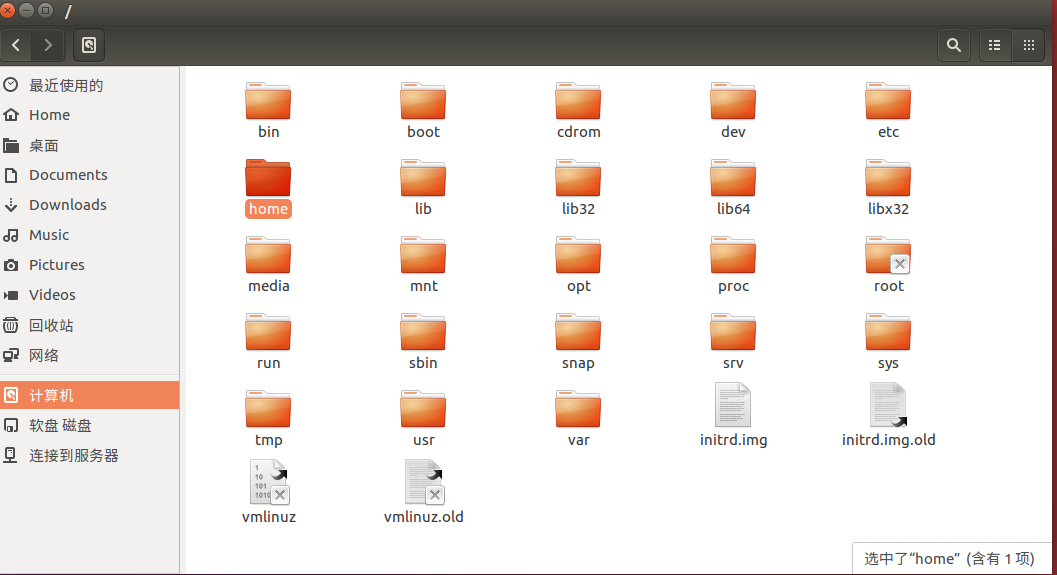This screenshot has height=575, width=1057.
Task: Select the cdrom folder
Action: [578, 111]
